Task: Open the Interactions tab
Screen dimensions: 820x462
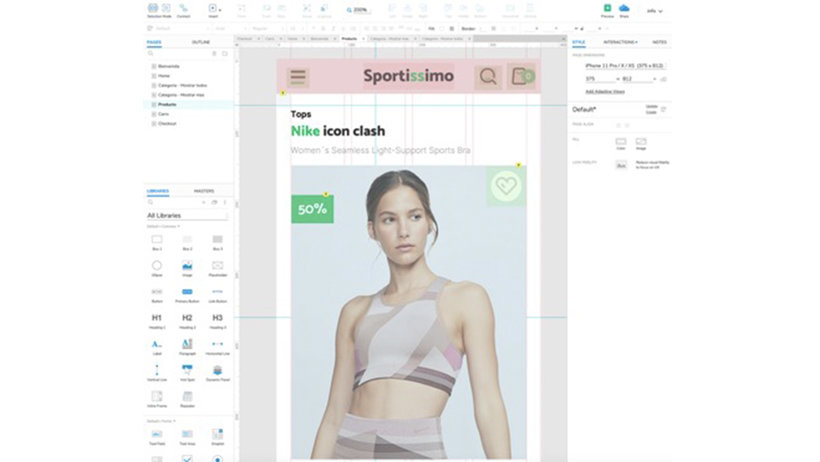Action: coord(620,42)
